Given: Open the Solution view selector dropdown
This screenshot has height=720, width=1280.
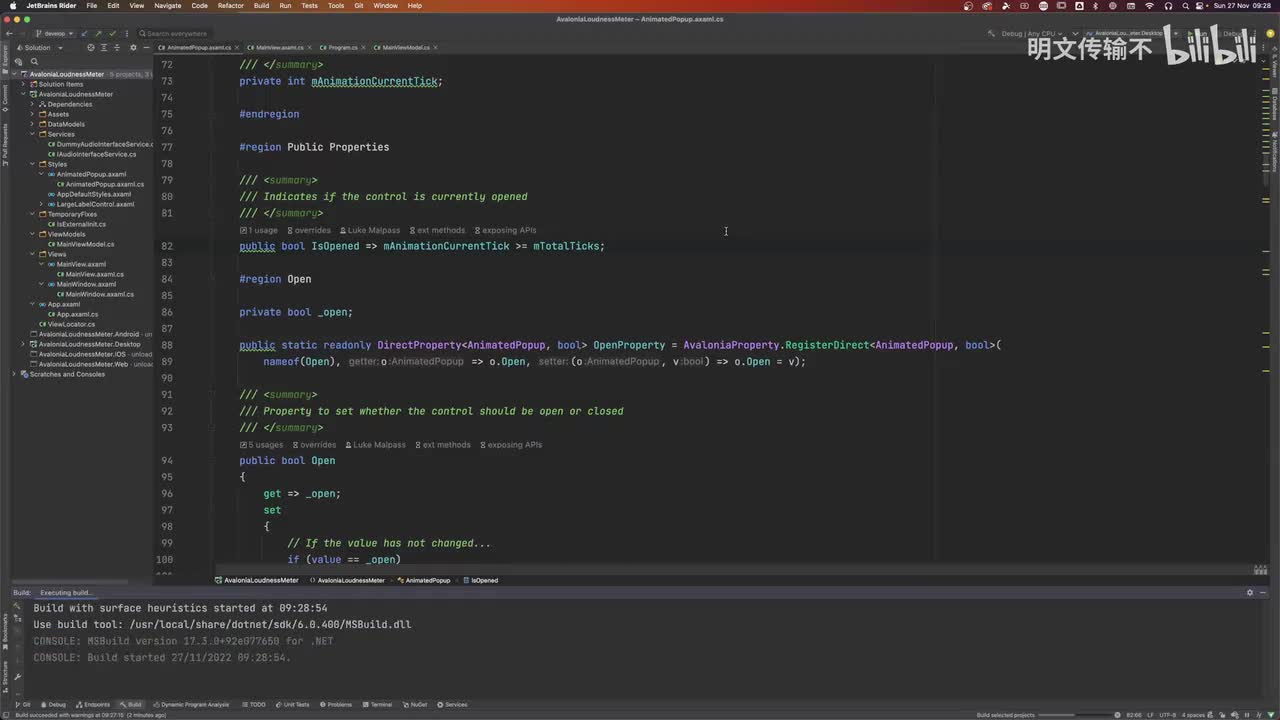Looking at the screenshot, I should 38,47.
